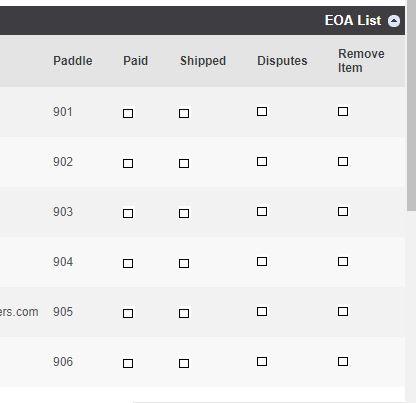This screenshot has height=403, width=416.
Task: Click the Paddle column header
Action: (x=73, y=61)
